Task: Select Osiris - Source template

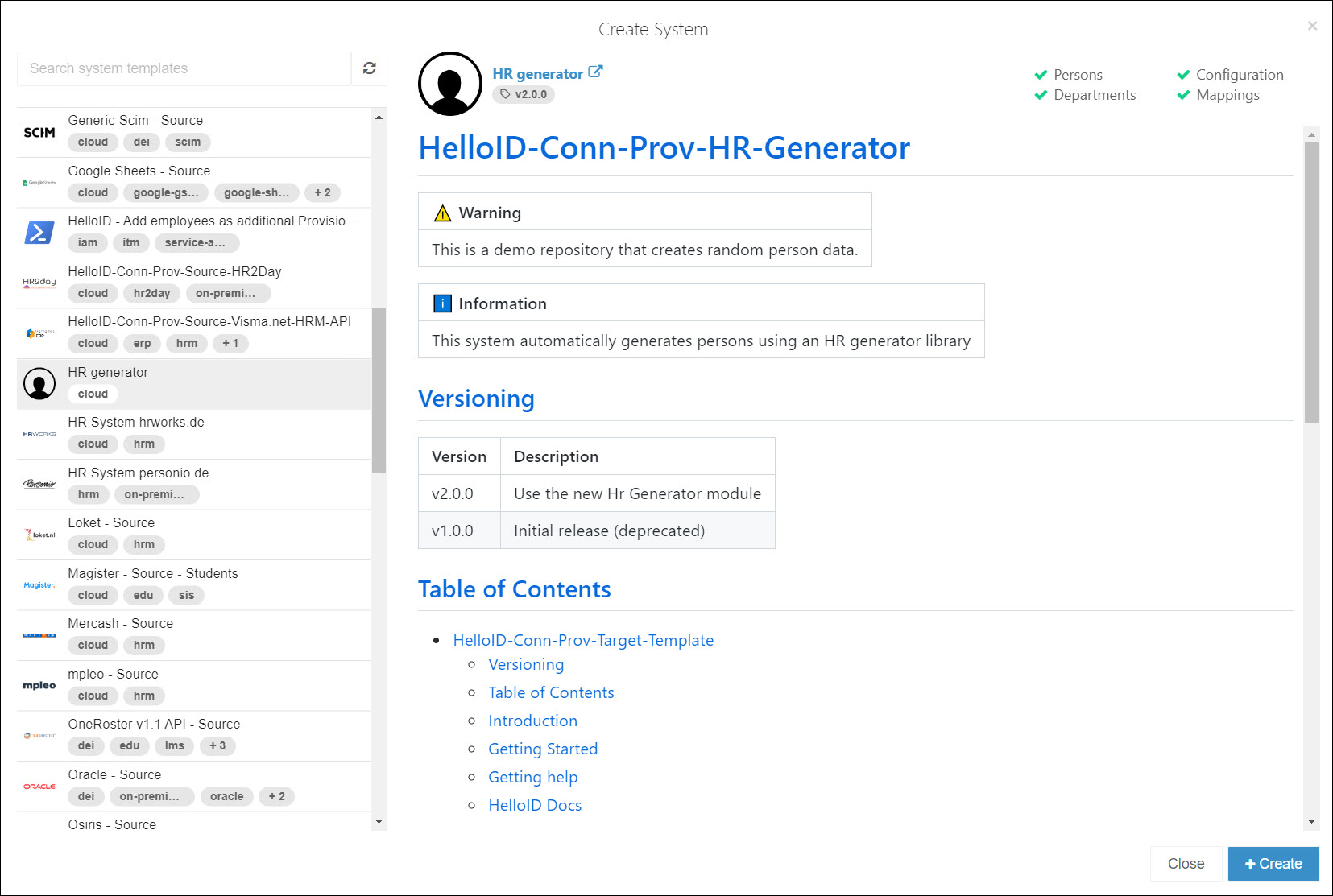Action: click(x=193, y=822)
